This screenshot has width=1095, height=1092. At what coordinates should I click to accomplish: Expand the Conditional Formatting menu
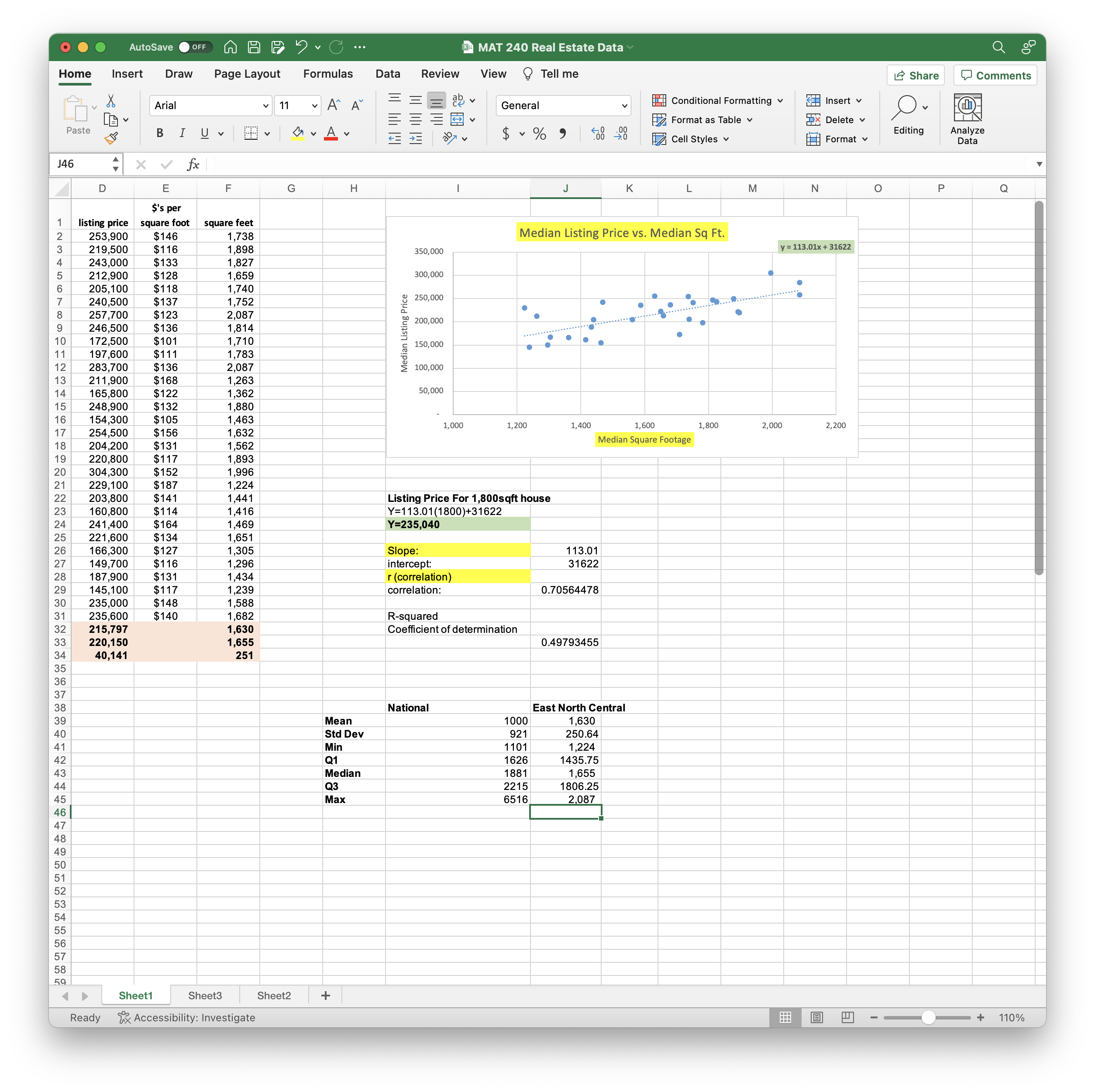tap(717, 101)
